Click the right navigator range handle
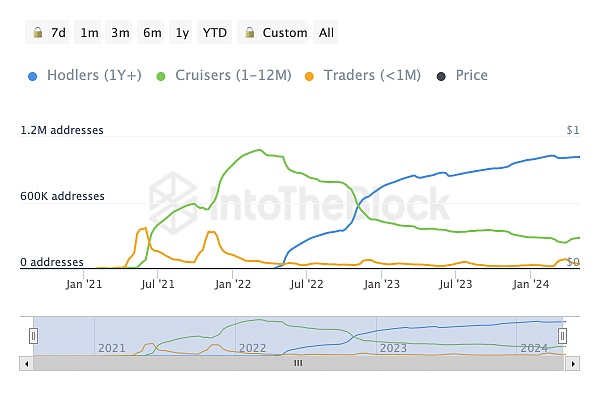Screen dimensions: 600x400 click(x=563, y=336)
